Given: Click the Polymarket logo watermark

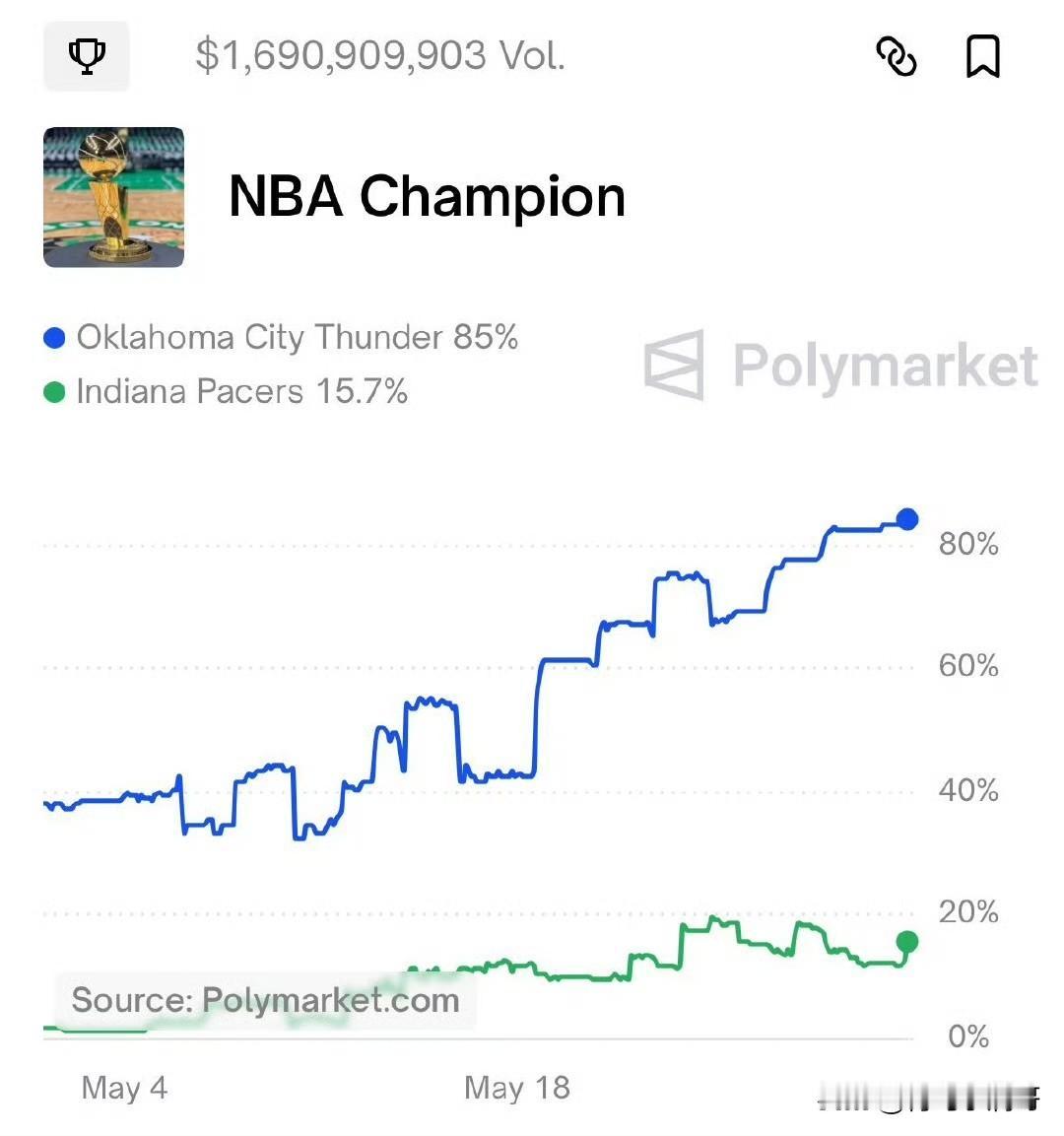Looking at the screenshot, I should click(841, 366).
